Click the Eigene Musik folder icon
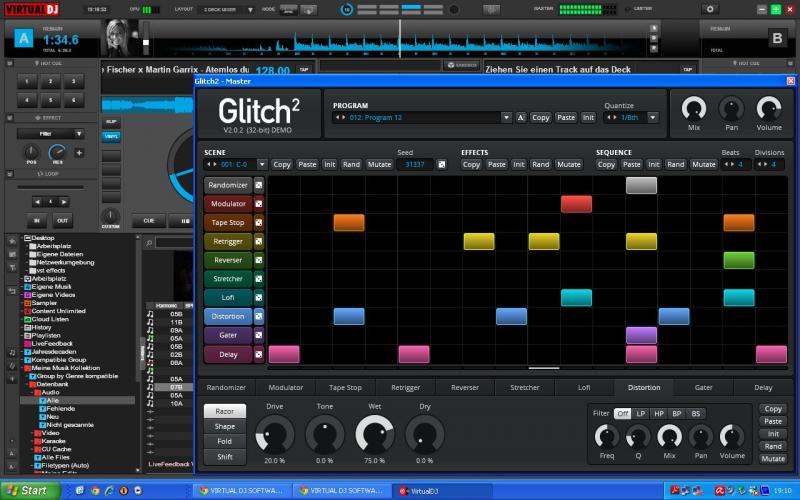The width and height of the screenshot is (800, 500). point(28,287)
